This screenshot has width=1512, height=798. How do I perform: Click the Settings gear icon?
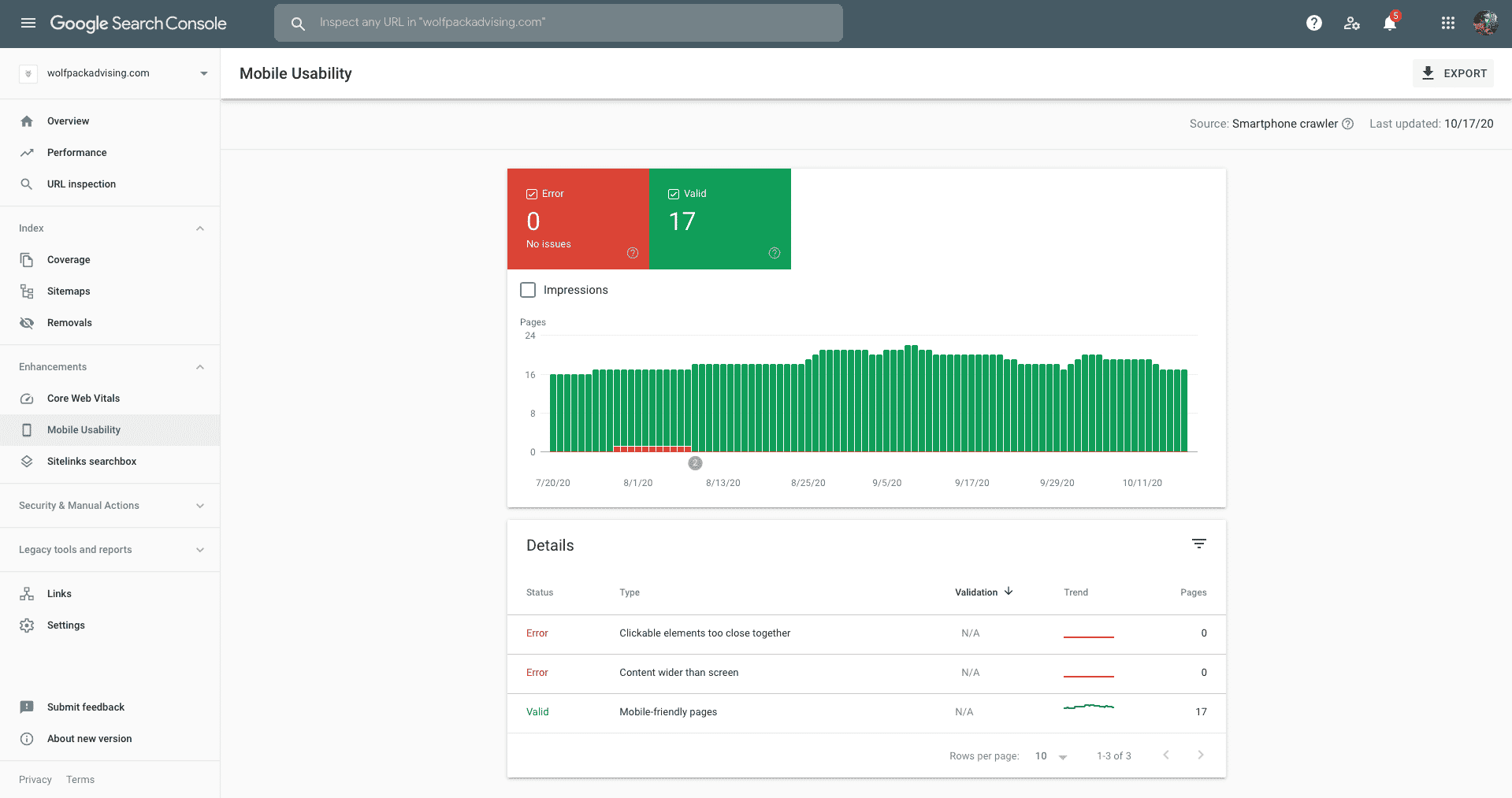click(x=27, y=625)
